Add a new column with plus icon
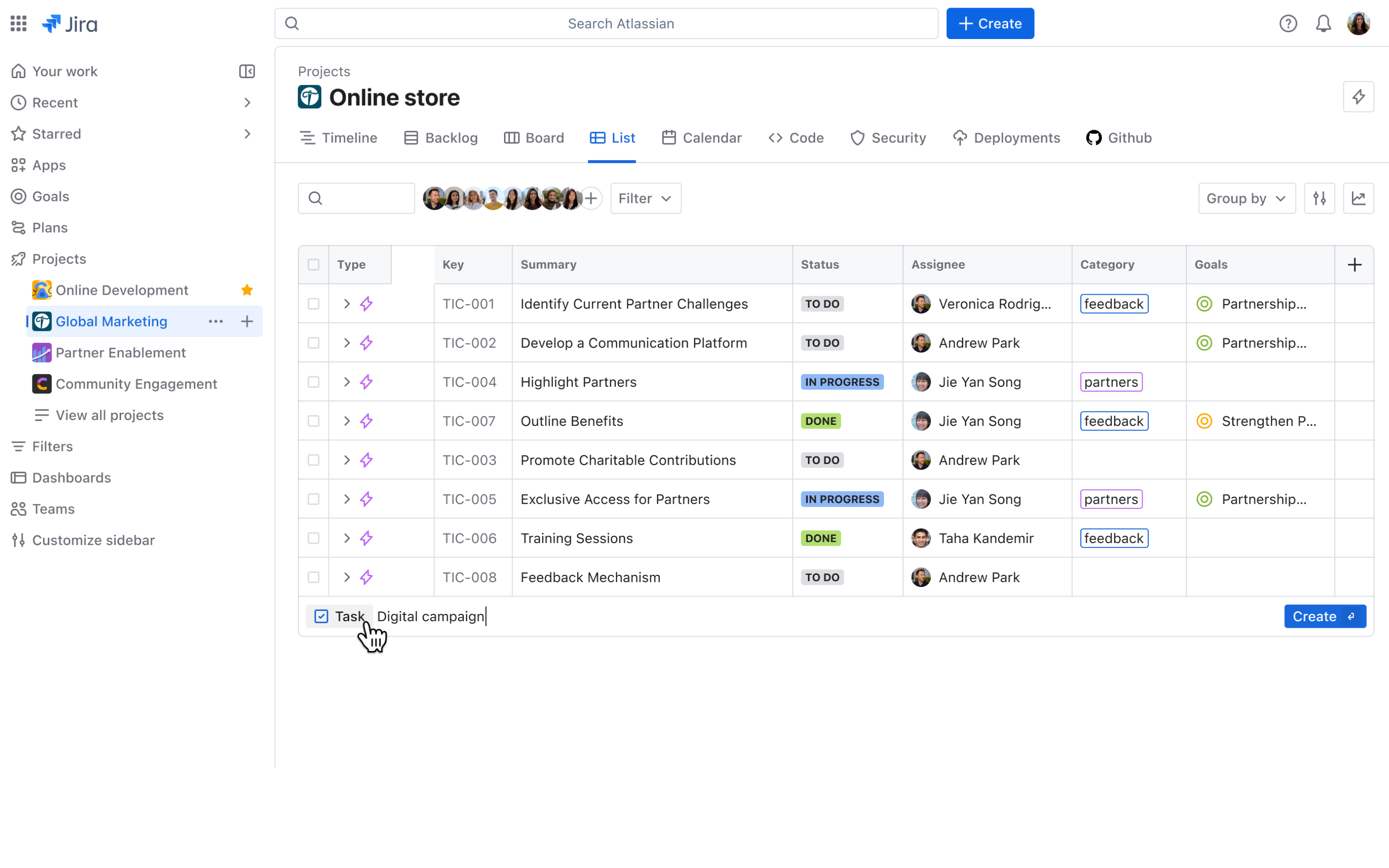 click(1355, 265)
